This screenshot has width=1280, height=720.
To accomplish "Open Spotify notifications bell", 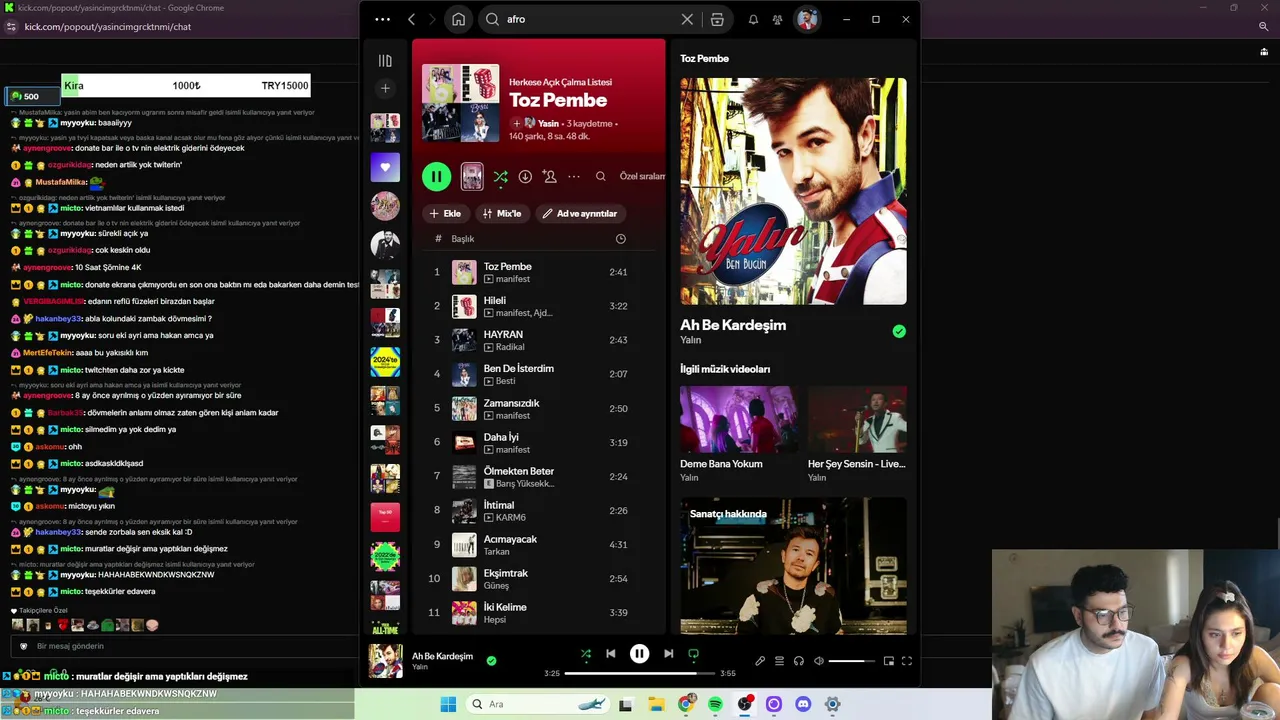I will [x=753, y=19].
